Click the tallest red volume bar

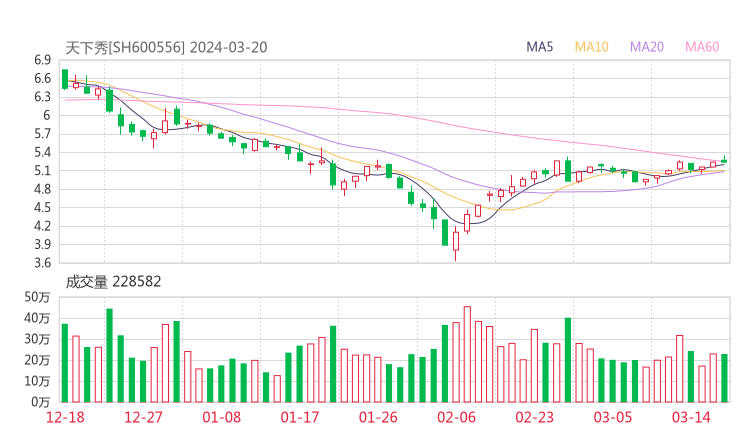pyautogui.click(x=467, y=353)
